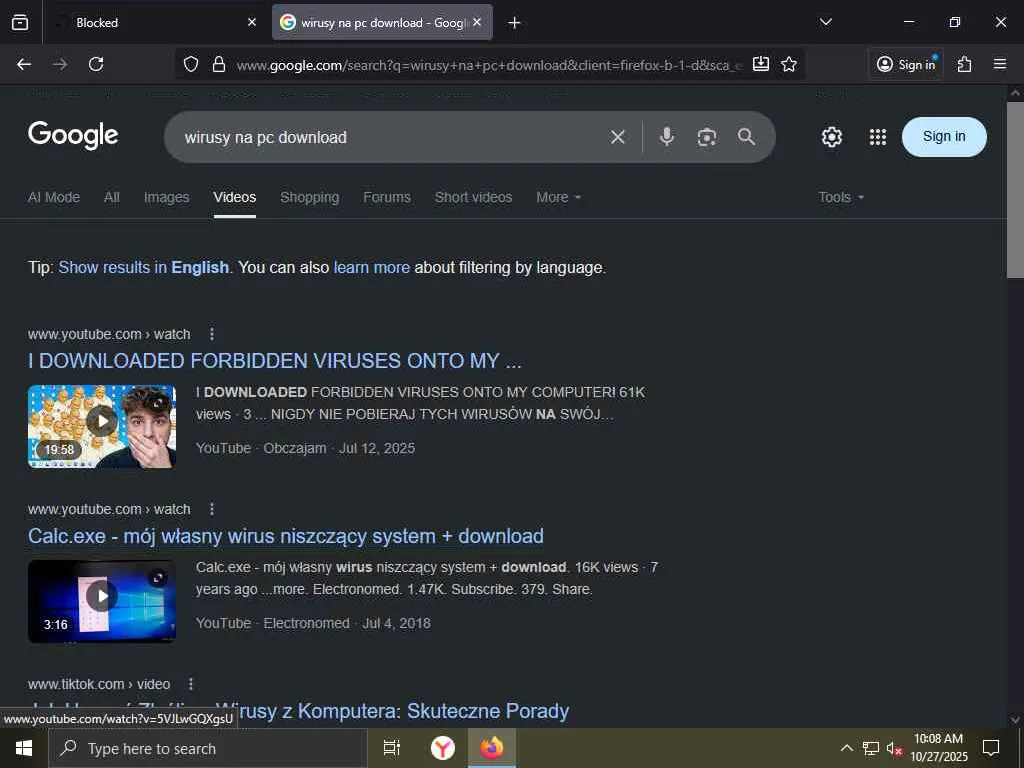Open network status tray icon

871,748
